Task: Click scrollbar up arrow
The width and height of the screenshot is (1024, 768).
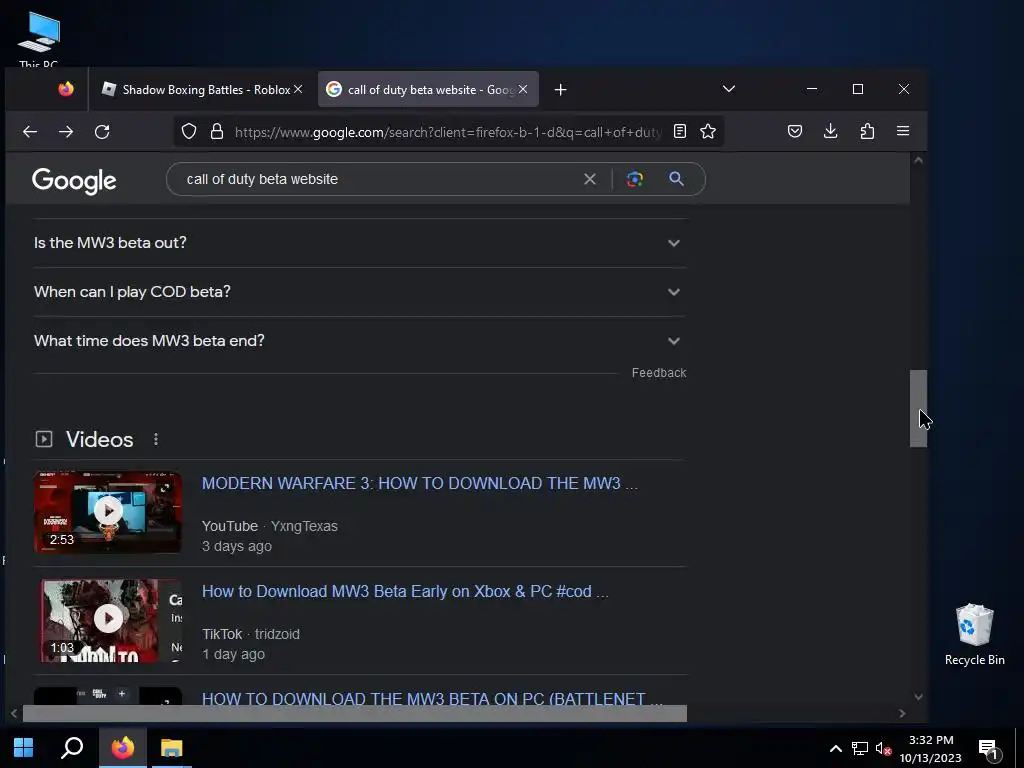Action: point(918,160)
